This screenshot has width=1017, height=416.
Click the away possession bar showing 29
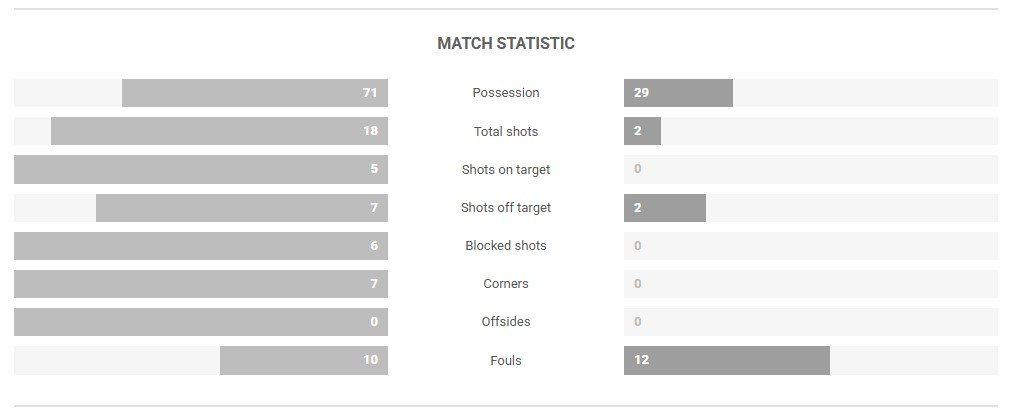coord(678,93)
